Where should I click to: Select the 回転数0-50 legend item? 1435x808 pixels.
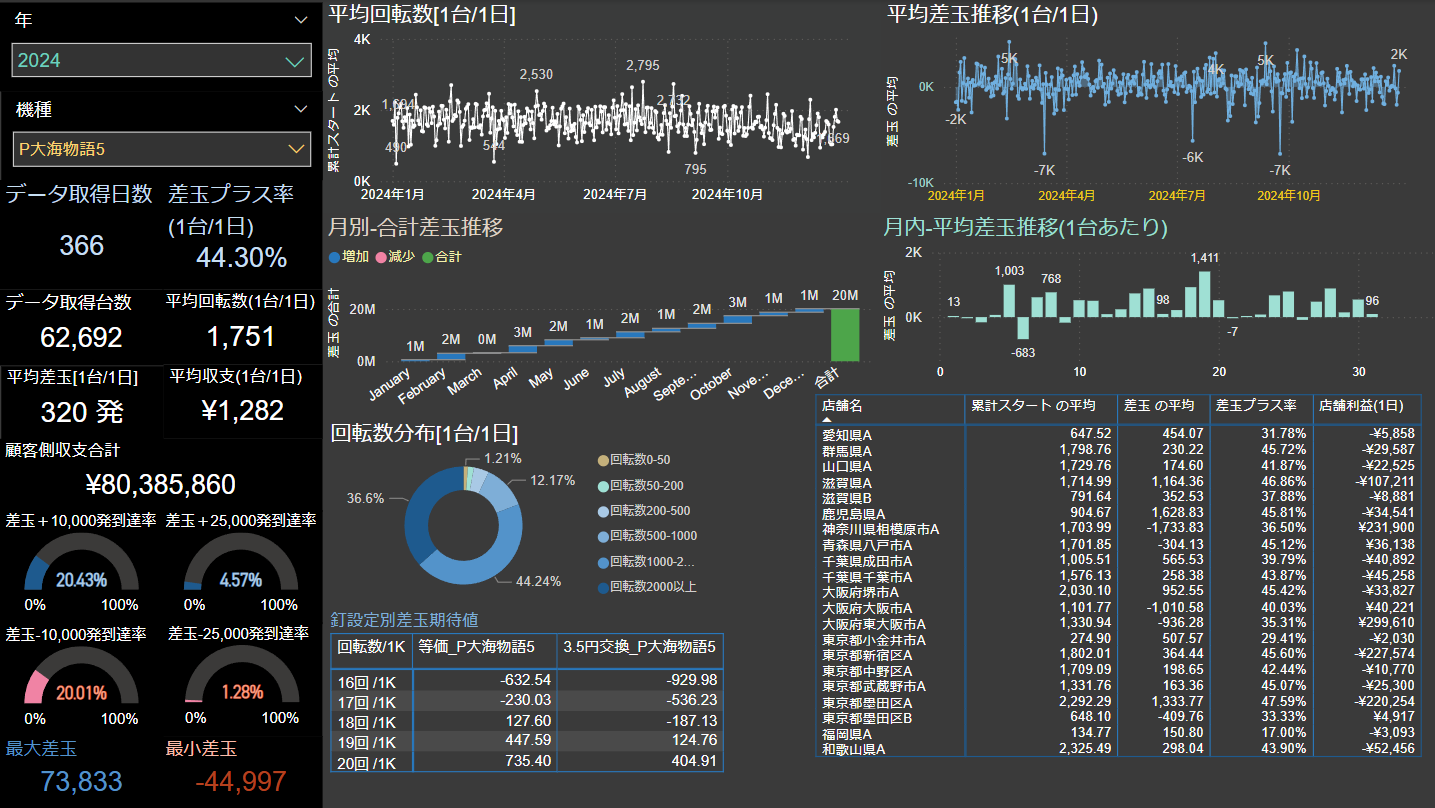point(602,460)
